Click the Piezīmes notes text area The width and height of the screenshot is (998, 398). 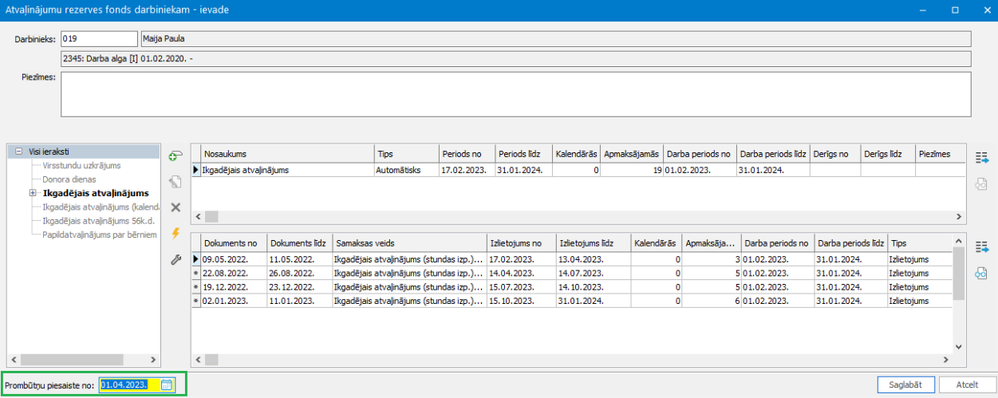[x=516, y=94]
